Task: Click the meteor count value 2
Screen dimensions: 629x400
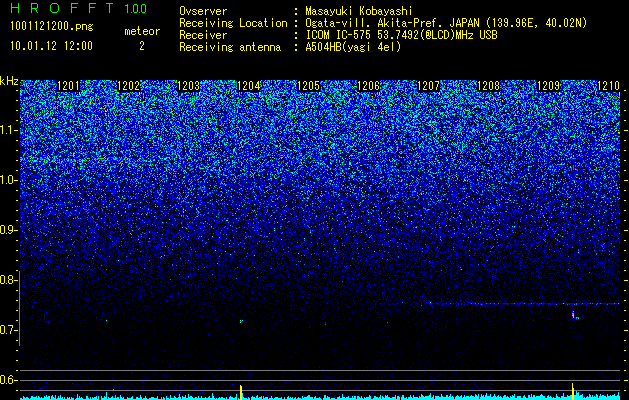Action: (142, 46)
